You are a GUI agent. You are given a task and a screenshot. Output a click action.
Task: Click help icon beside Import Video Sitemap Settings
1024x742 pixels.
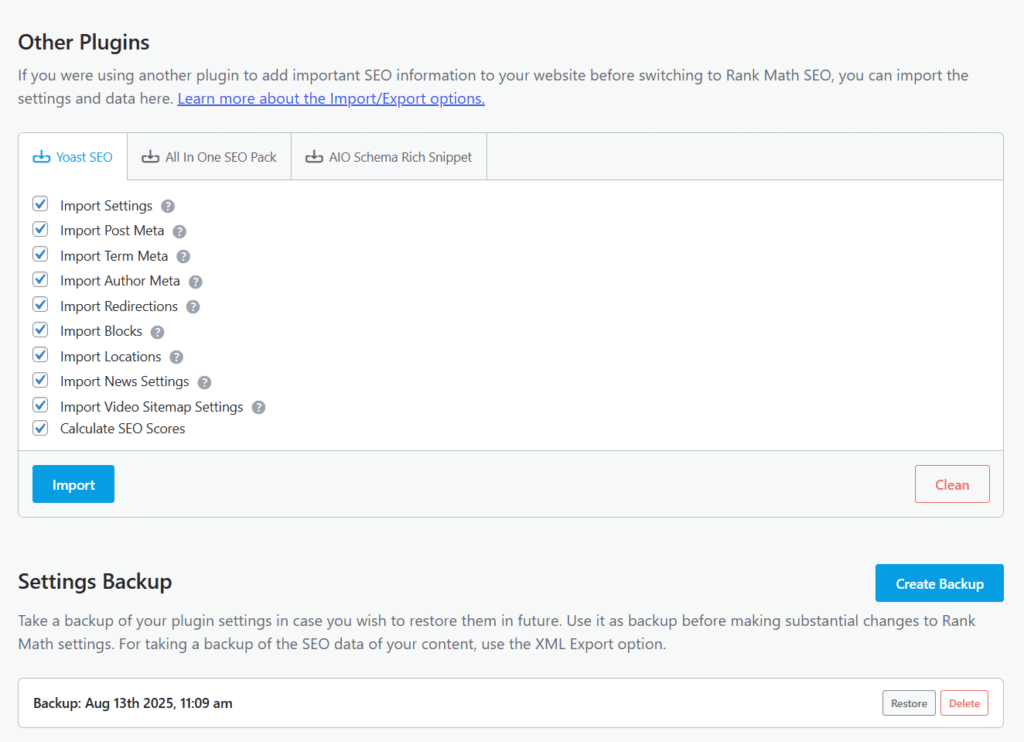[259, 408]
